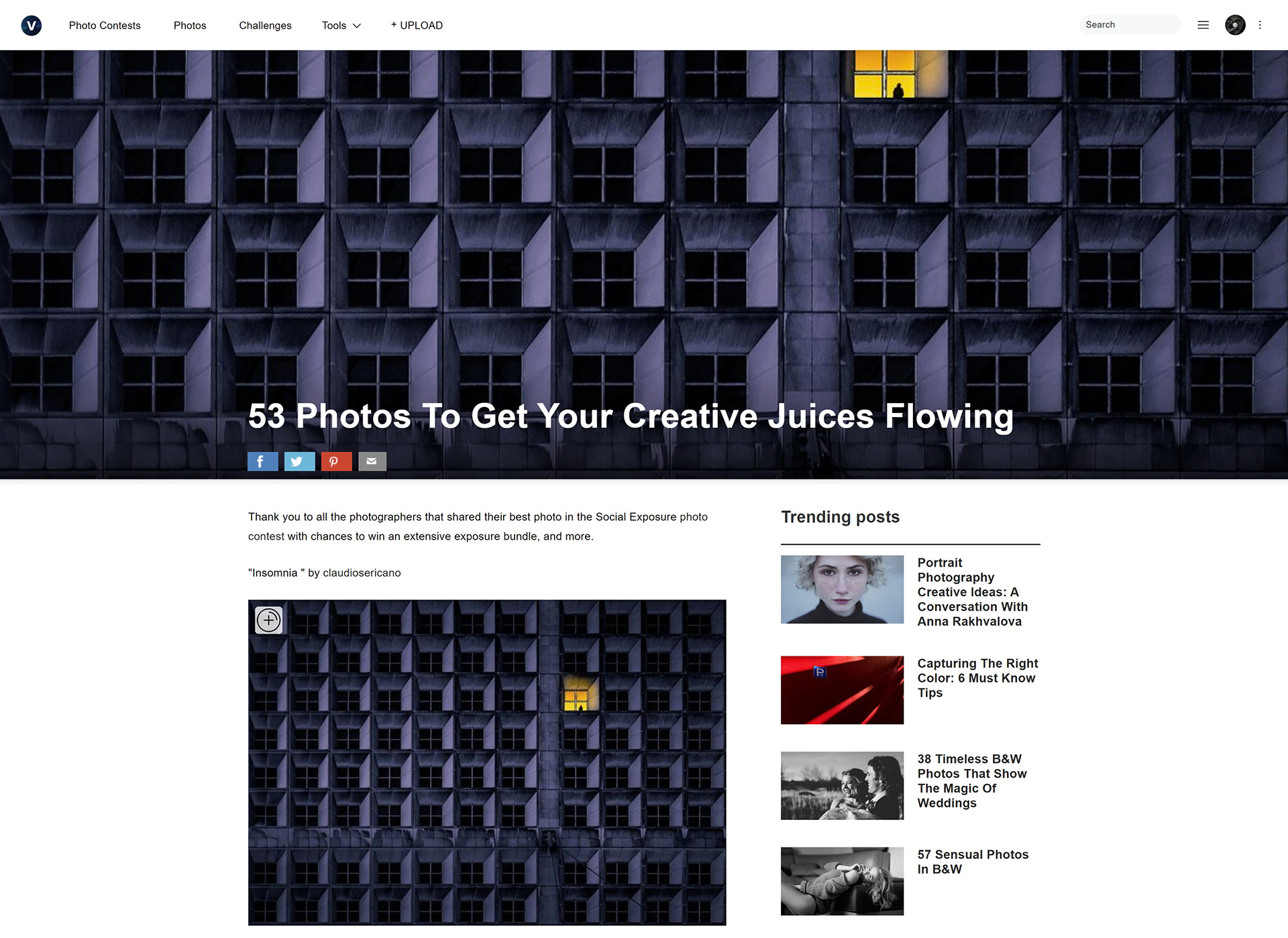
Task: Share the post on Facebook
Action: [x=262, y=461]
